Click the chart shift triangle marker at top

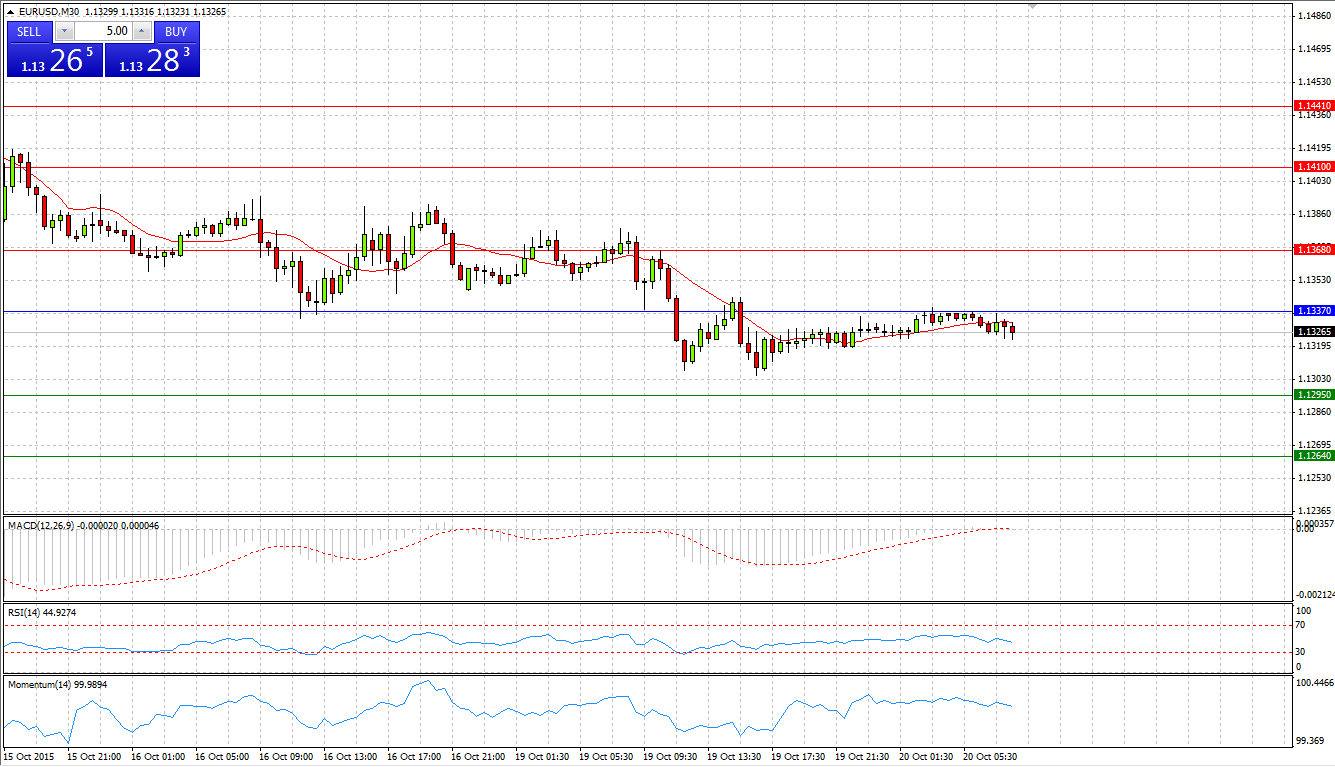pos(1034,7)
